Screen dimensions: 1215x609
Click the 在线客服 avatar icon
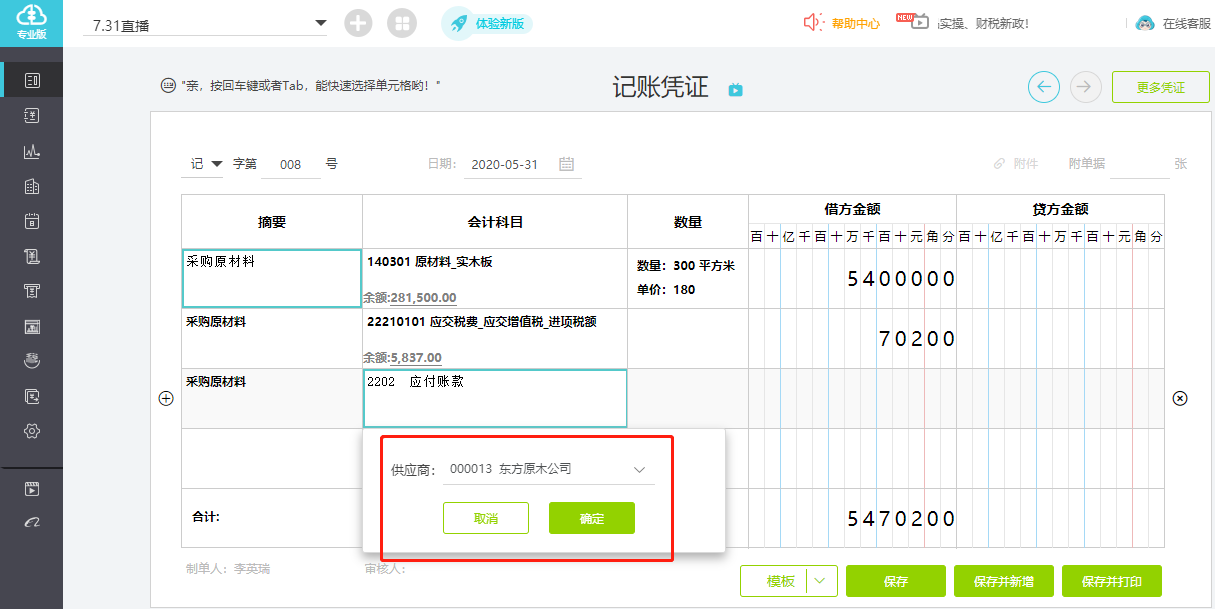pyautogui.click(x=1145, y=22)
